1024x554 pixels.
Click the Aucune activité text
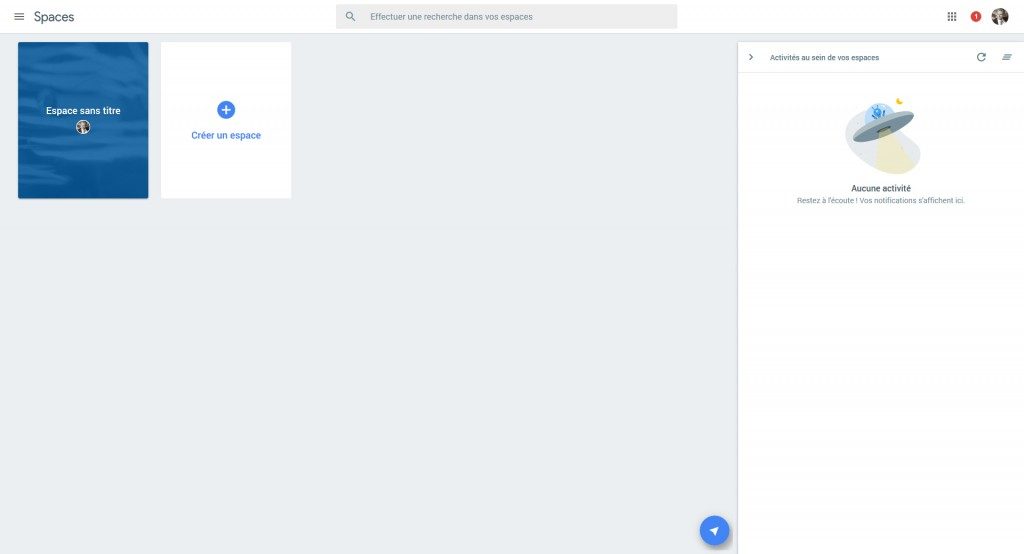coord(880,188)
